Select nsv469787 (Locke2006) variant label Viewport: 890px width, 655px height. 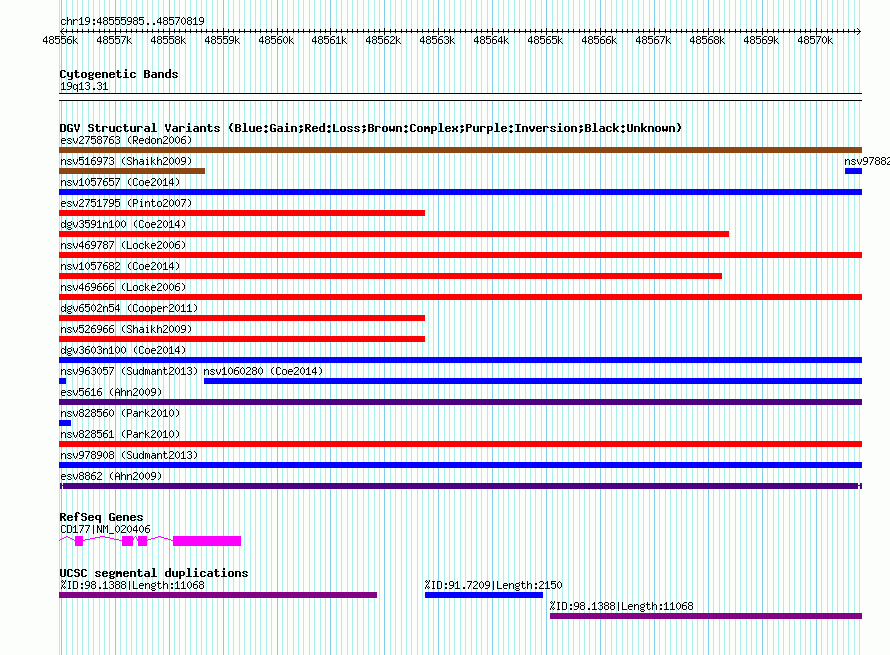point(123,245)
